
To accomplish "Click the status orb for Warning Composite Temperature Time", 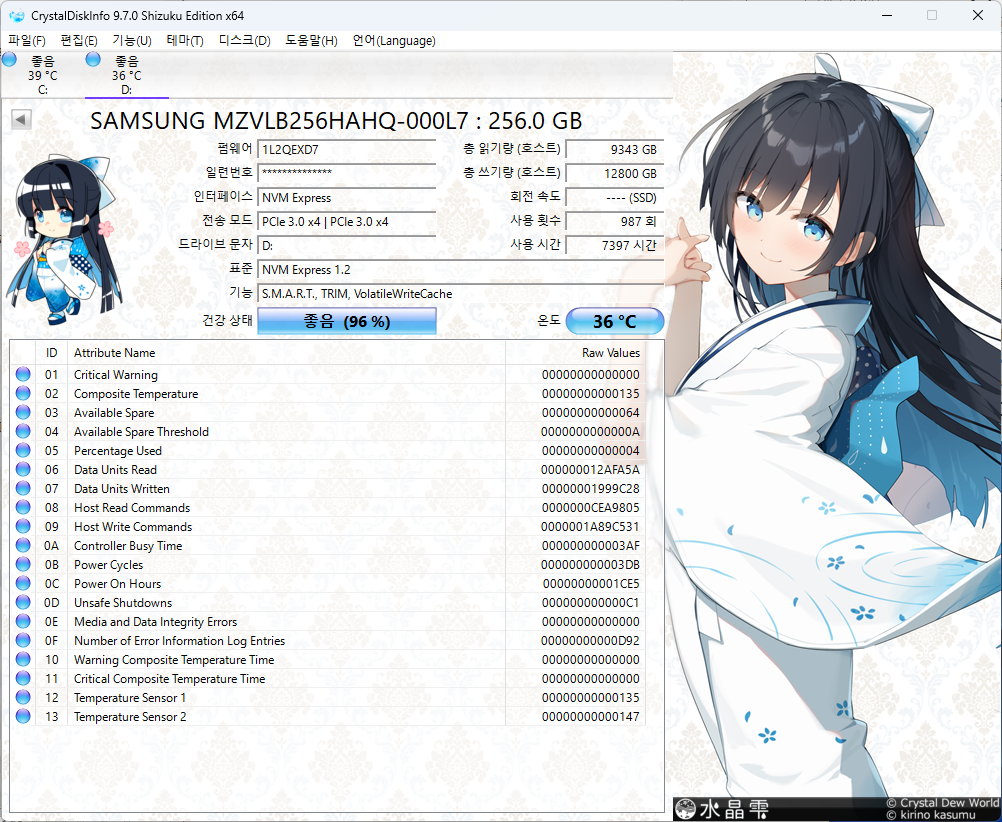I will tap(23, 659).
